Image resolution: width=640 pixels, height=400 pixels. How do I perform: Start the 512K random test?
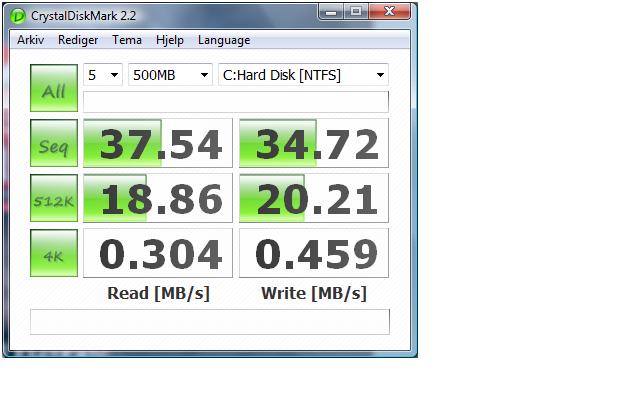tap(54, 198)
